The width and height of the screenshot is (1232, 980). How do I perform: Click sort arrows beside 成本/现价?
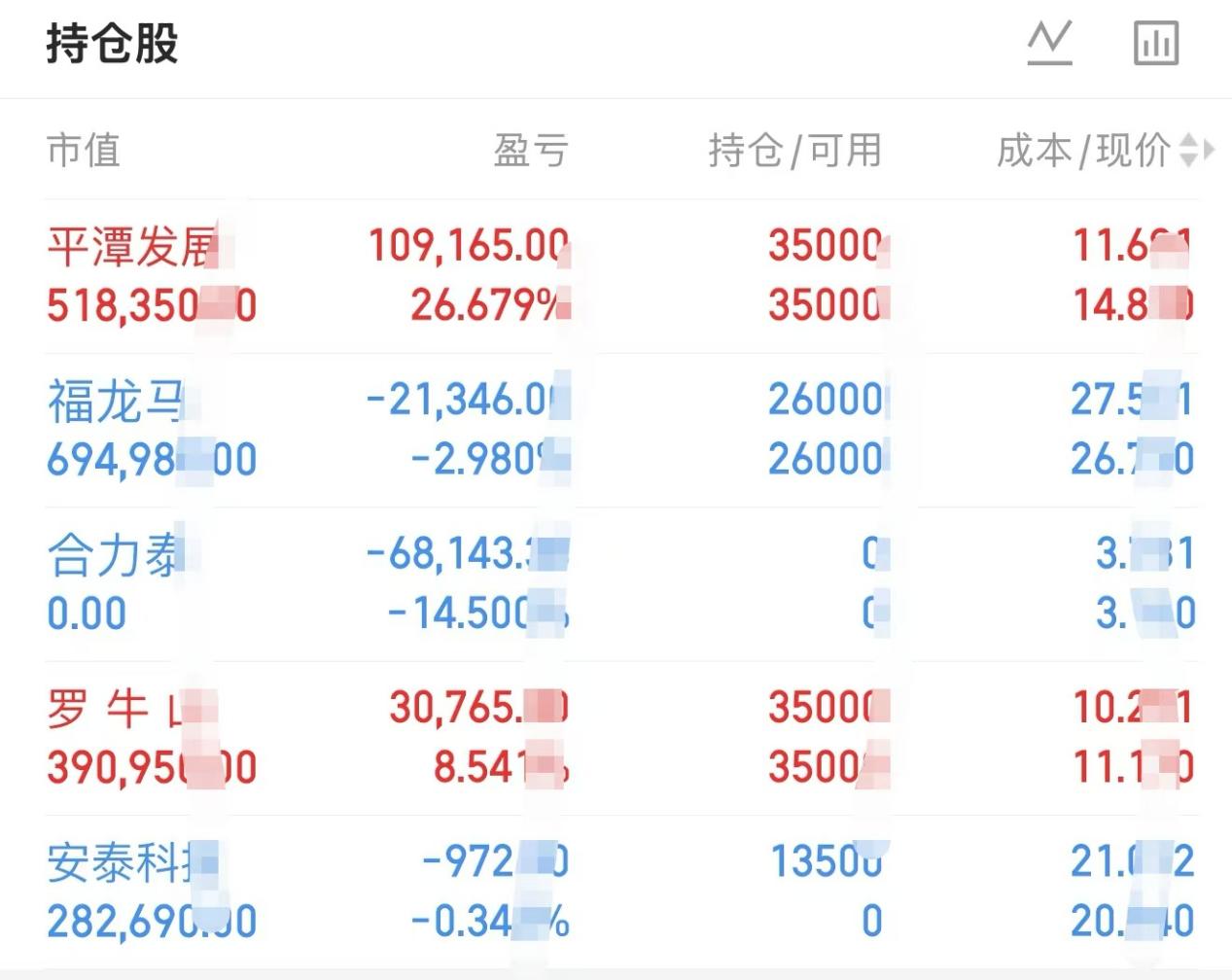point(1188,151)
